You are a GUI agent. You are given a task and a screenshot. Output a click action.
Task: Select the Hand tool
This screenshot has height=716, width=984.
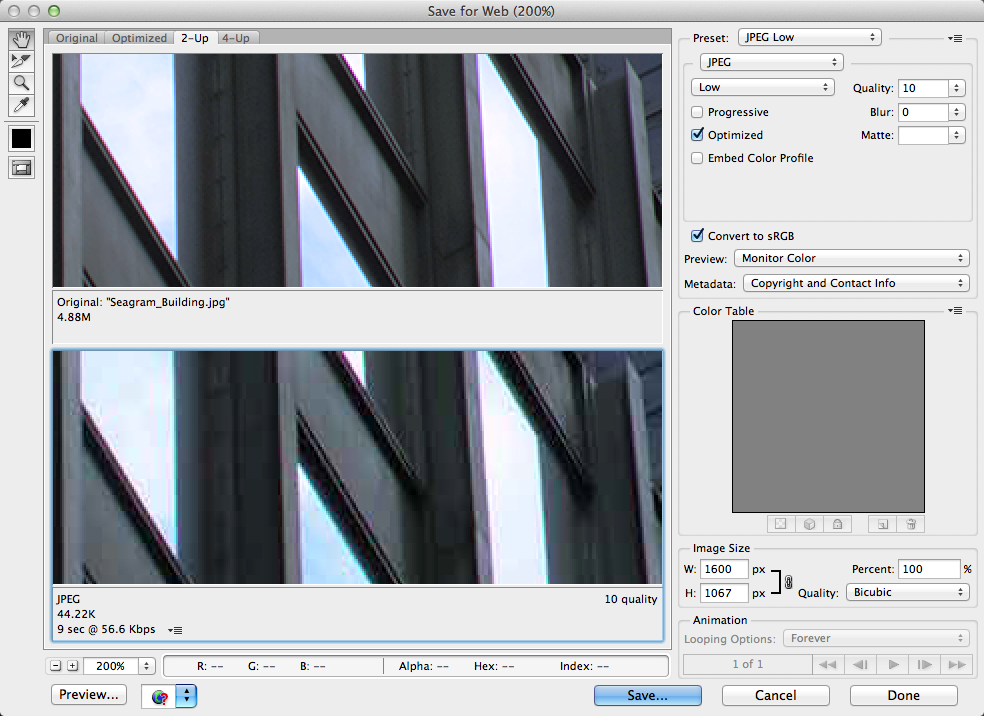tap(21, 39)
